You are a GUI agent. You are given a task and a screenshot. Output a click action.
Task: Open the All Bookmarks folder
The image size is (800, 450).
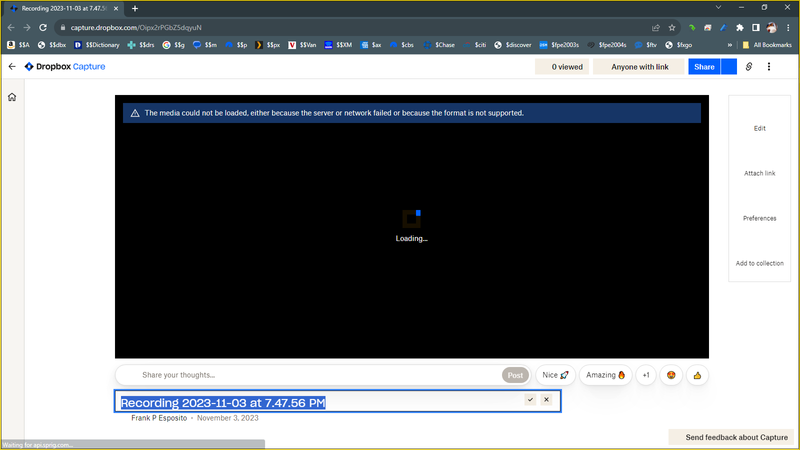click(767, 45)
